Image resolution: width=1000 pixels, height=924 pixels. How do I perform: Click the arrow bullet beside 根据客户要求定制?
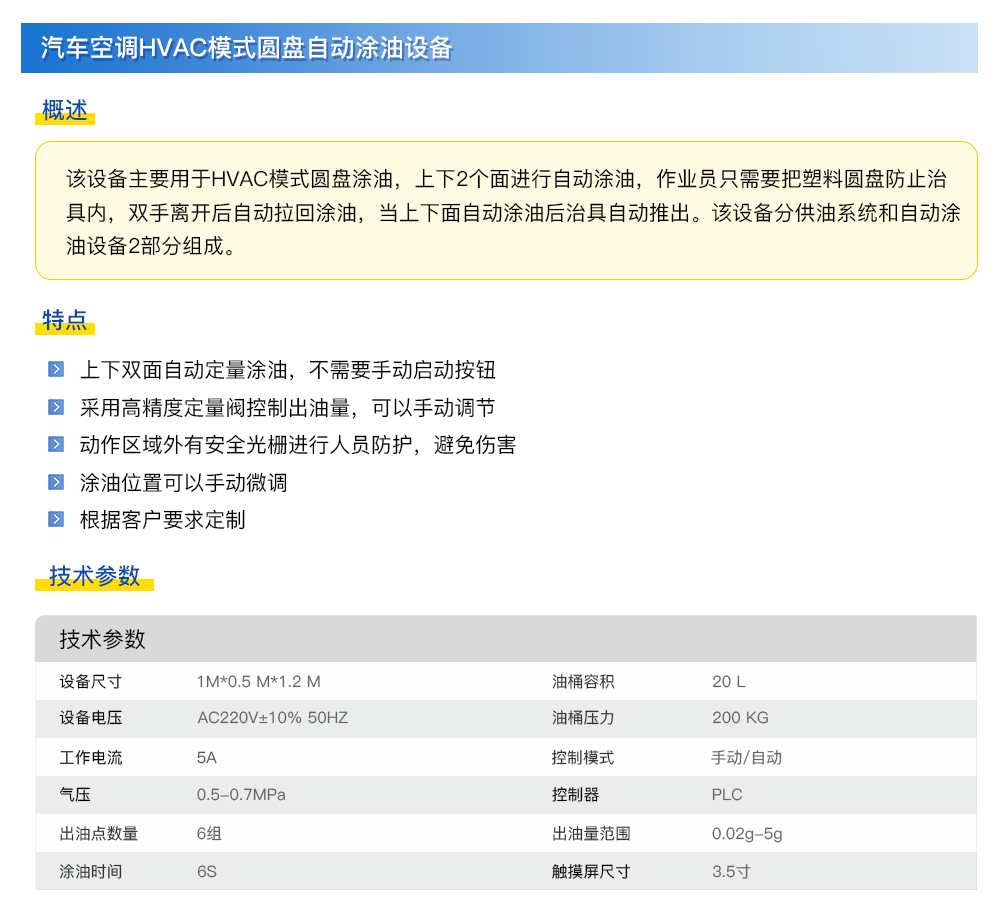pos(56,519)
